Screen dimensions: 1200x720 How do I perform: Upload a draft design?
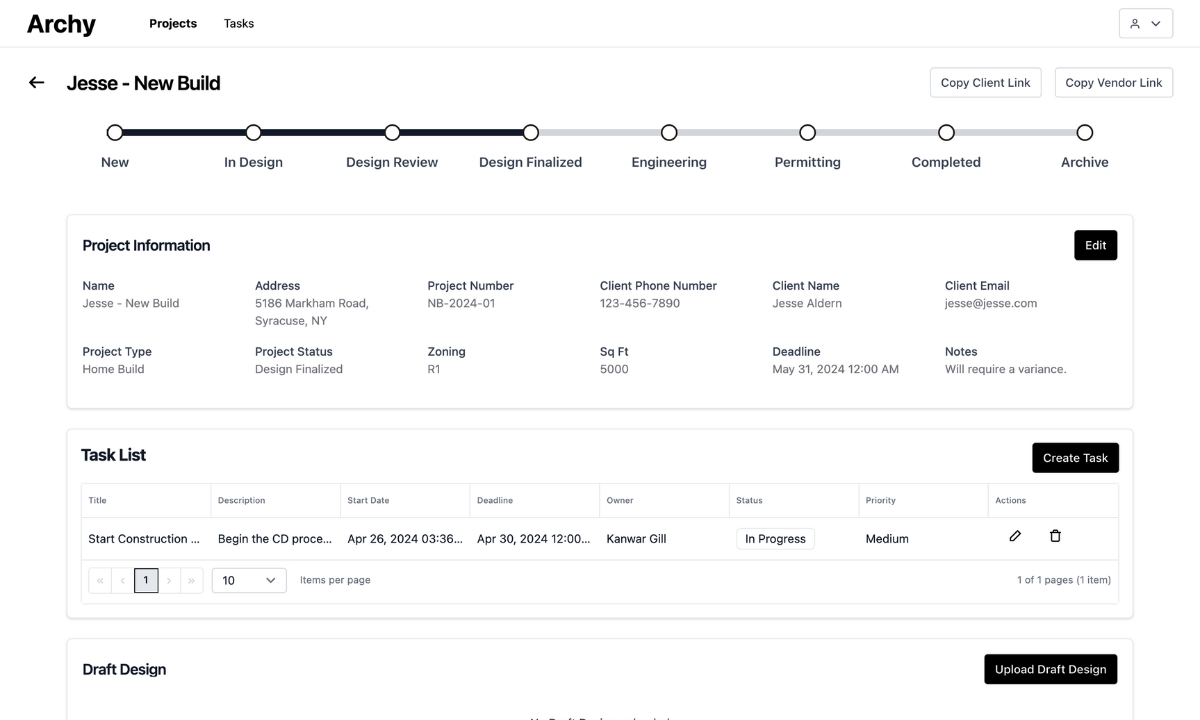point(1051,670)
